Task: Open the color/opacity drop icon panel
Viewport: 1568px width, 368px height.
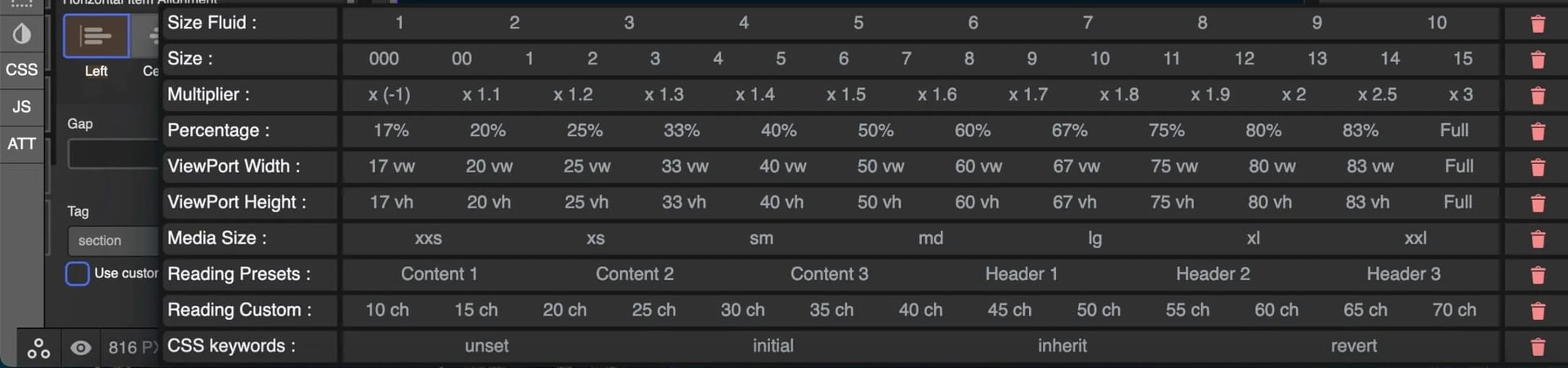Action: 21,33
